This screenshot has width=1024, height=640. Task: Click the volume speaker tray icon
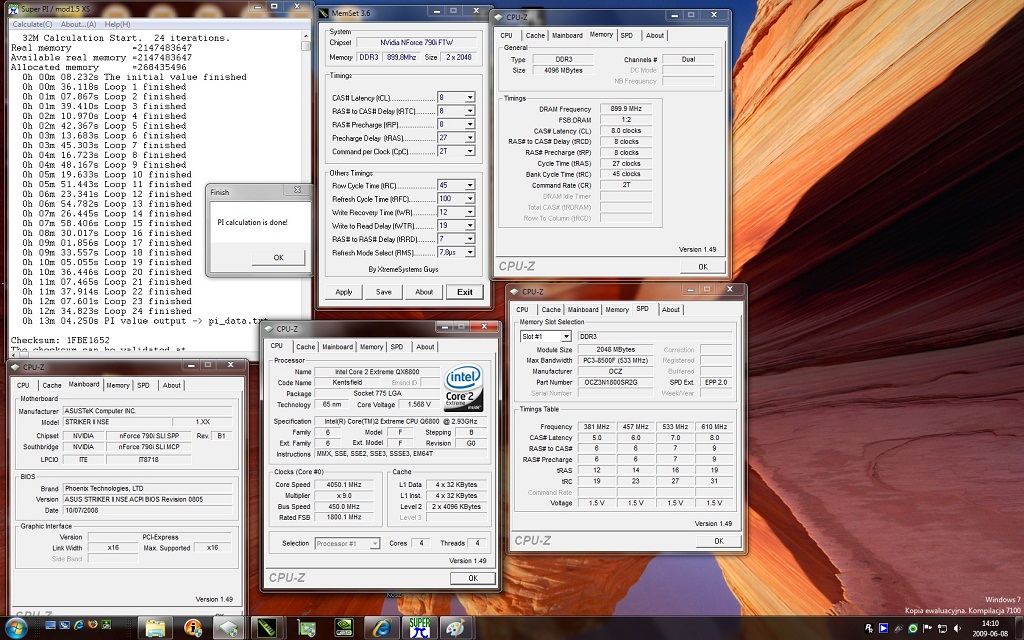[x=957, y=628]
